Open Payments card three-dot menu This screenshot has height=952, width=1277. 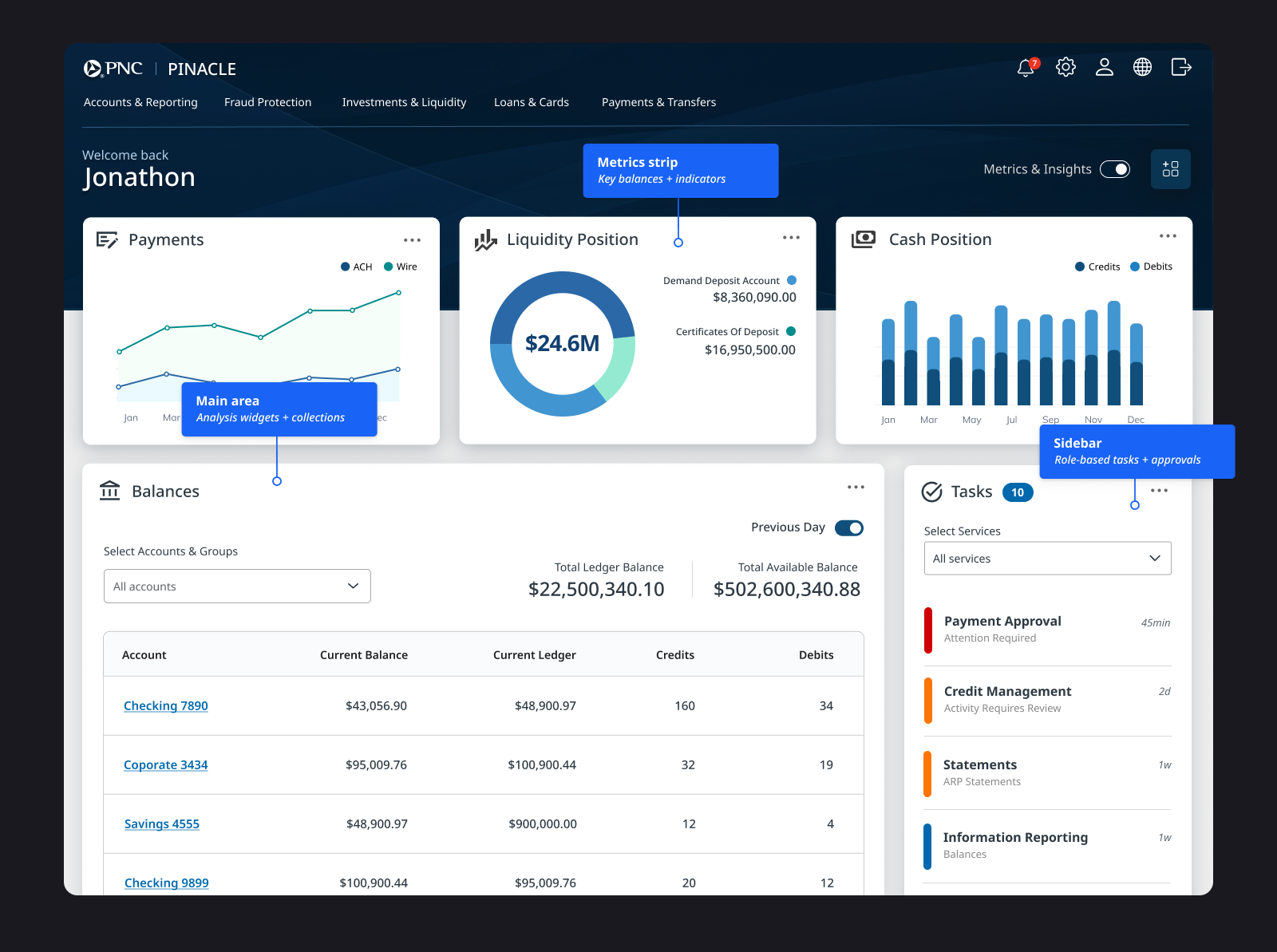coord(412,240)
